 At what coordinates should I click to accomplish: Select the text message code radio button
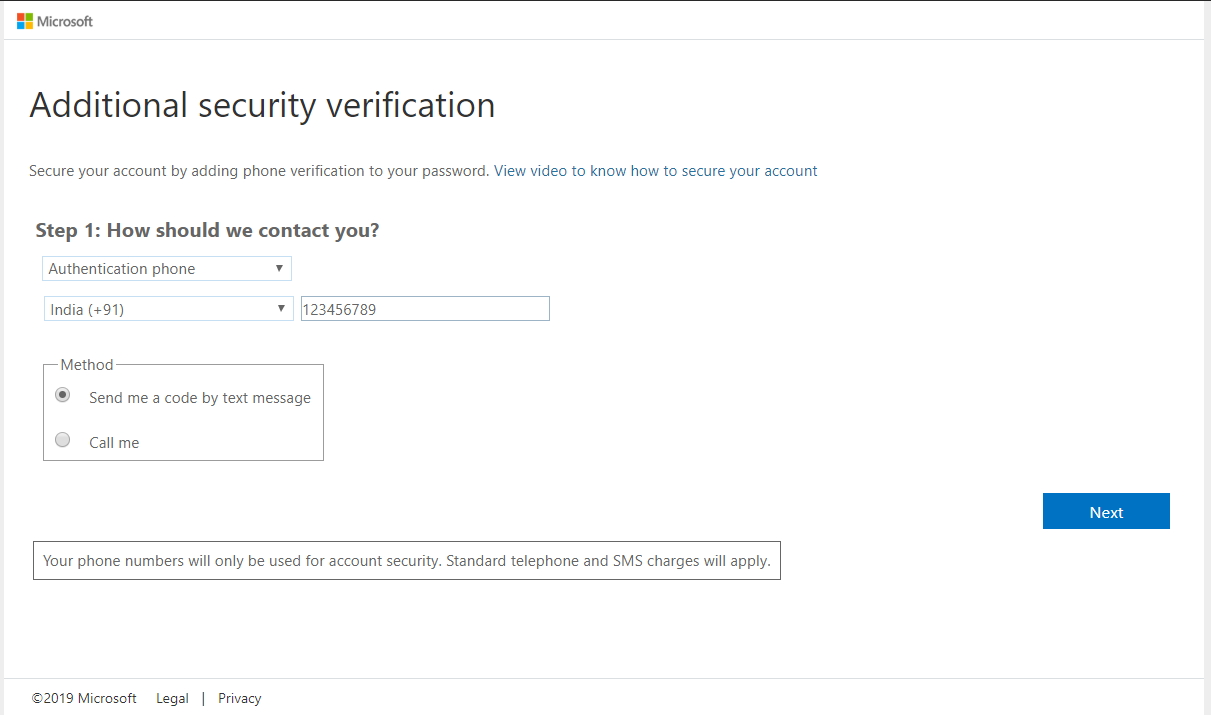point(63,396)
